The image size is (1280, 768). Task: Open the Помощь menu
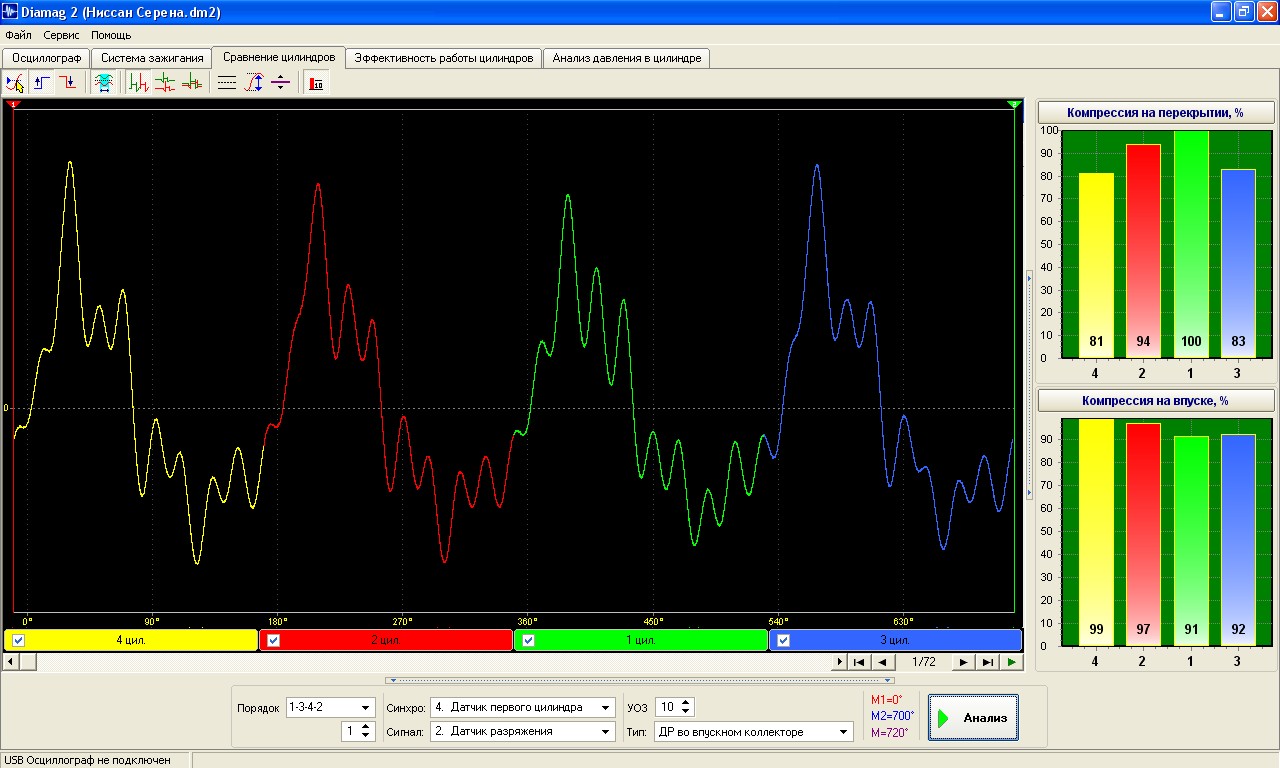(x=111, y=35)
